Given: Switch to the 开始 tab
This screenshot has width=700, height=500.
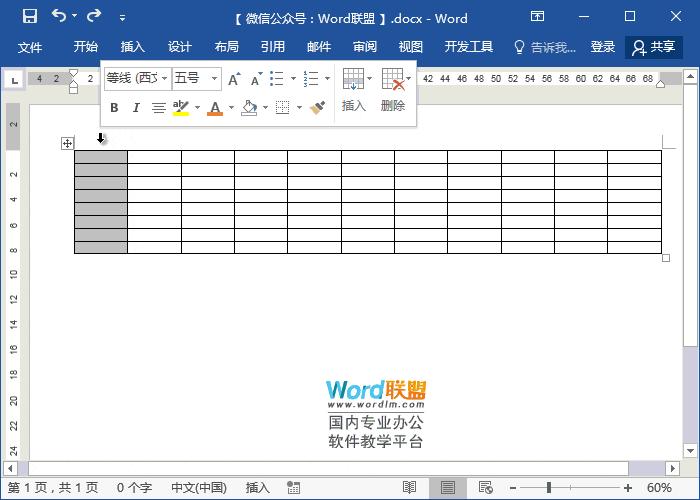Looking at the screenshot, I should click(85, 47).
